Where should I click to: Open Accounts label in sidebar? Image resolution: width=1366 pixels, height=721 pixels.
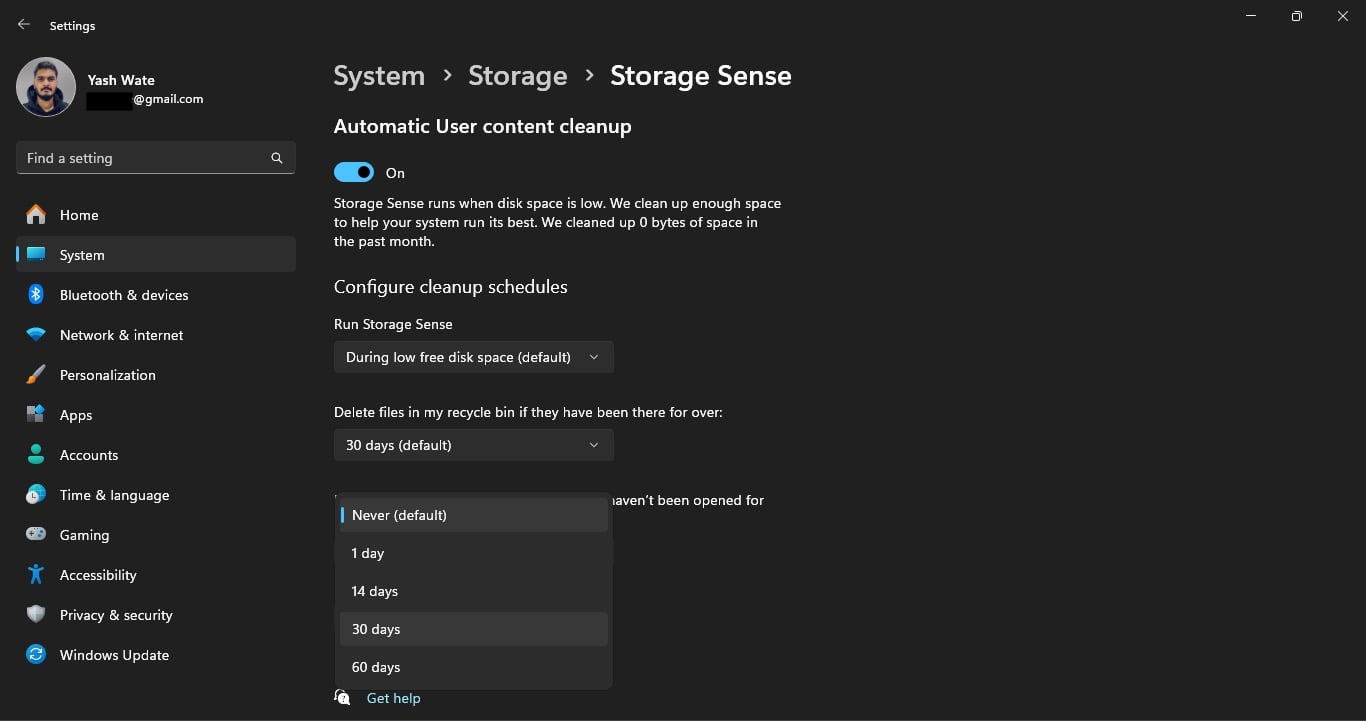point(89,455)
